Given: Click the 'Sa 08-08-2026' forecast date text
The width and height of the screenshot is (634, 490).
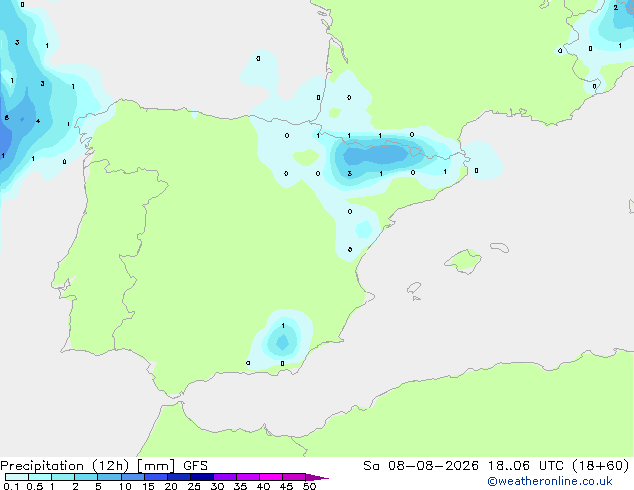Looking at the screenshot, I should [421, 466].
